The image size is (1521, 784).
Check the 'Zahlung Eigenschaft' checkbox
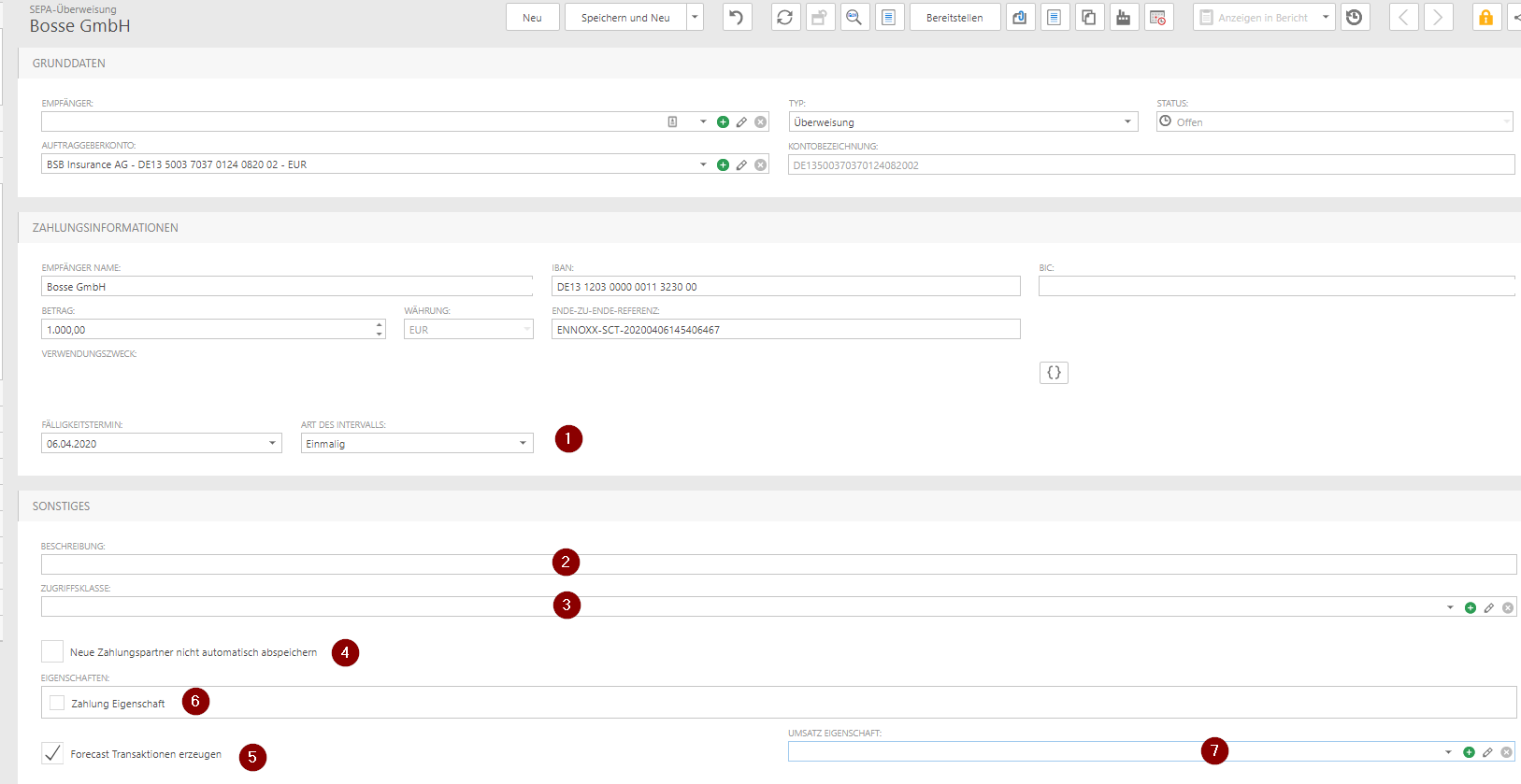pyautogui.click(x=58, y=703)
